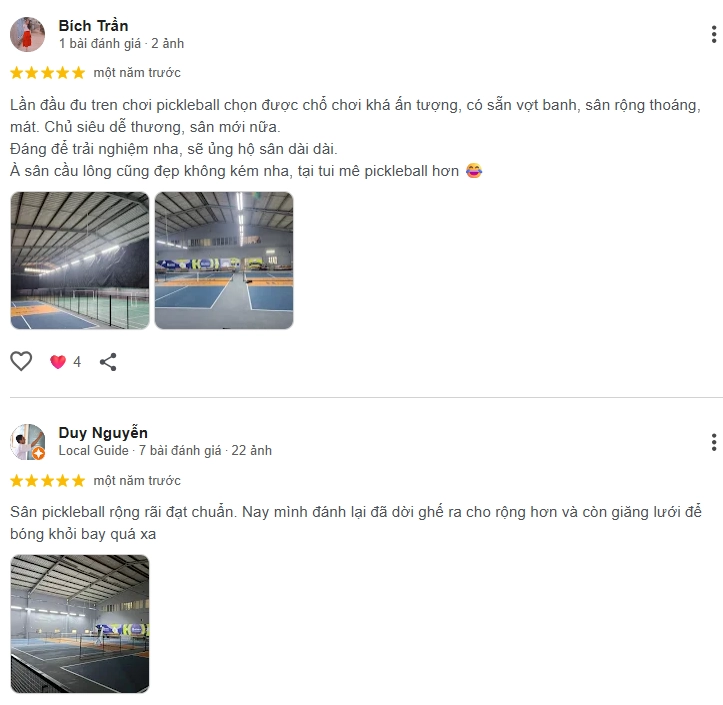Click the laughing emoji ending Bích Trần's review
Viewport: 723px width, 705px height.
pos(474,171)
